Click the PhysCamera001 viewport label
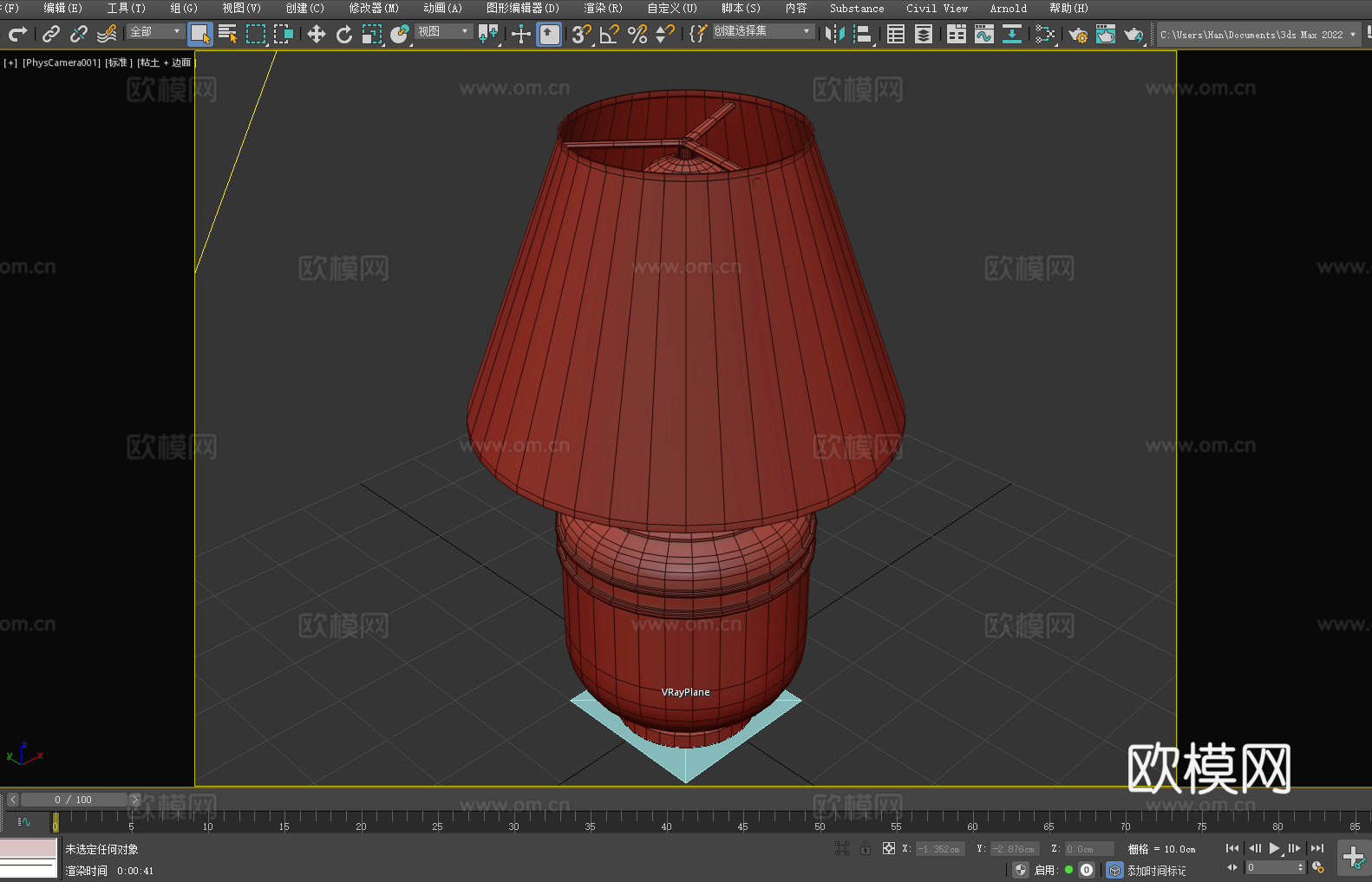This screenshot has width=1372, height=882. [x=62, y=62]
